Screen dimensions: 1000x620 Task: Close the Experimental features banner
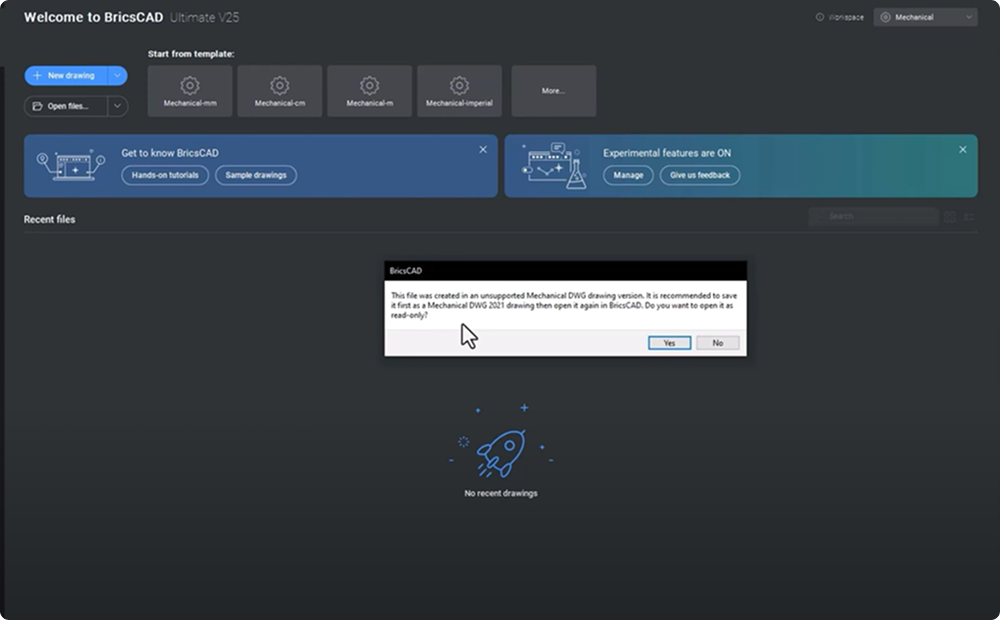(x=962, y=149)
